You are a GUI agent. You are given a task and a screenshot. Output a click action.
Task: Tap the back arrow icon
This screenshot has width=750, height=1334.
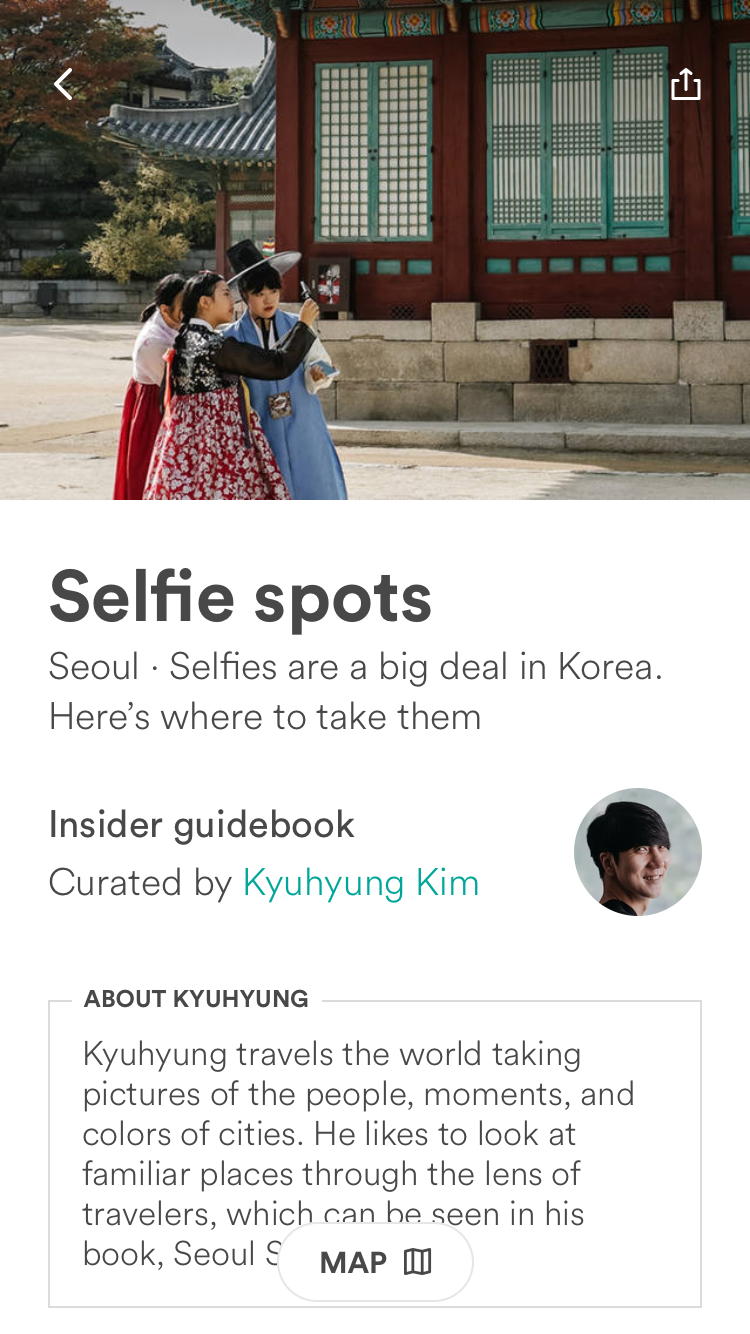coord(64,85)
